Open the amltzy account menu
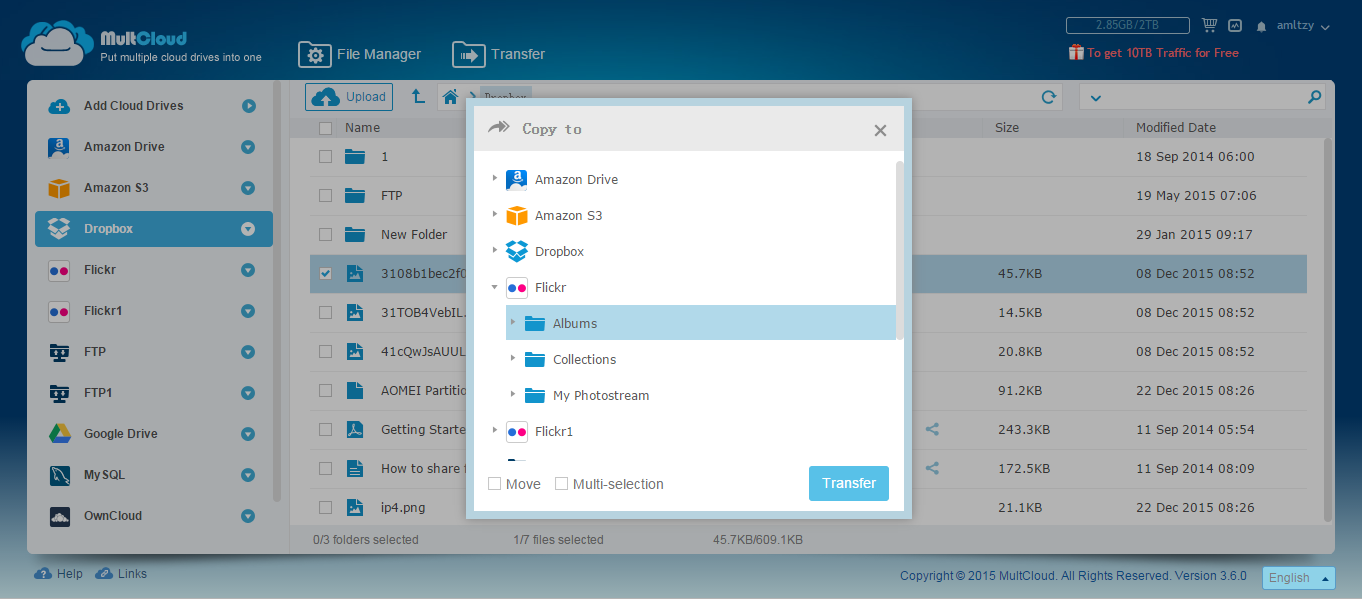Viewport: 1362px width, 599px height. 1303,26
